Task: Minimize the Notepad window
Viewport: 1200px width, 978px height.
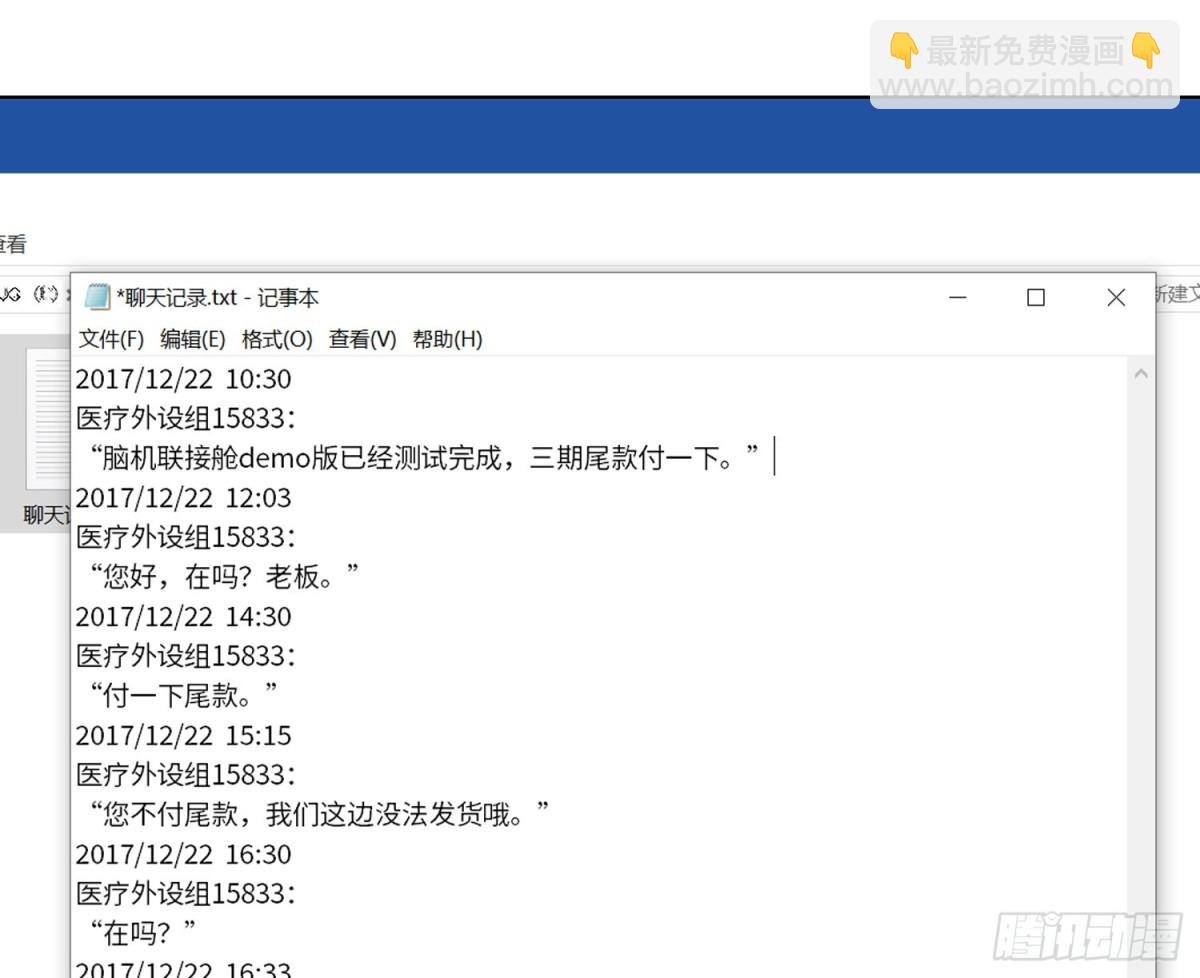Action: point(958,298)
